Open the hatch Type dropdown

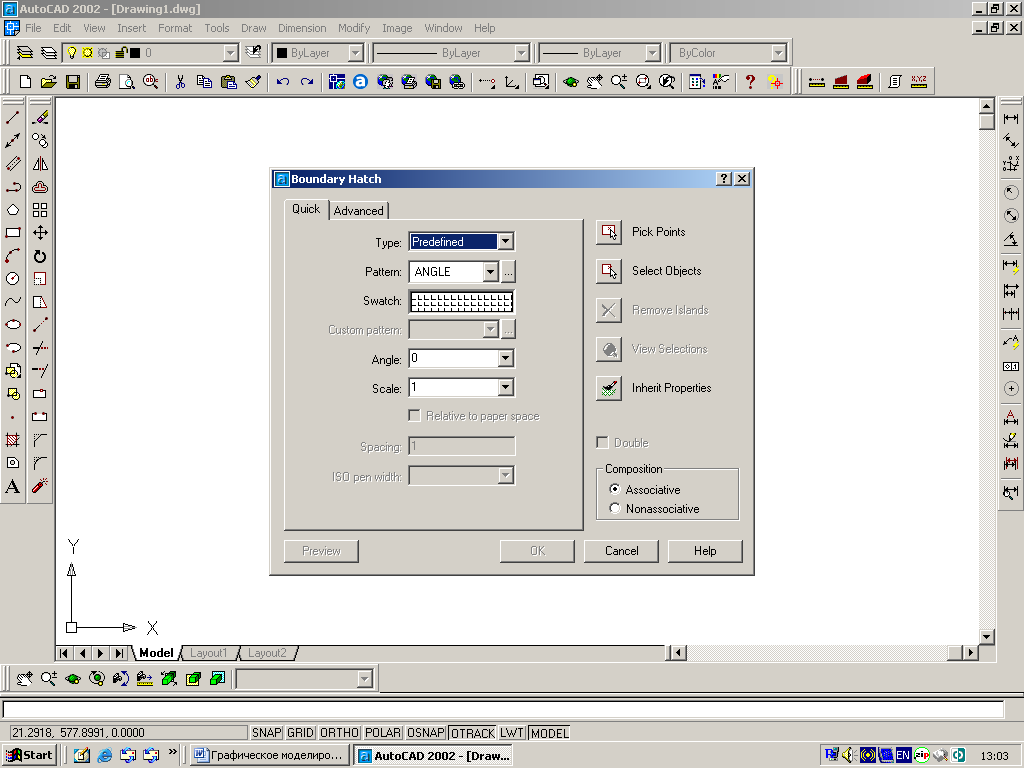coord(505,242)
